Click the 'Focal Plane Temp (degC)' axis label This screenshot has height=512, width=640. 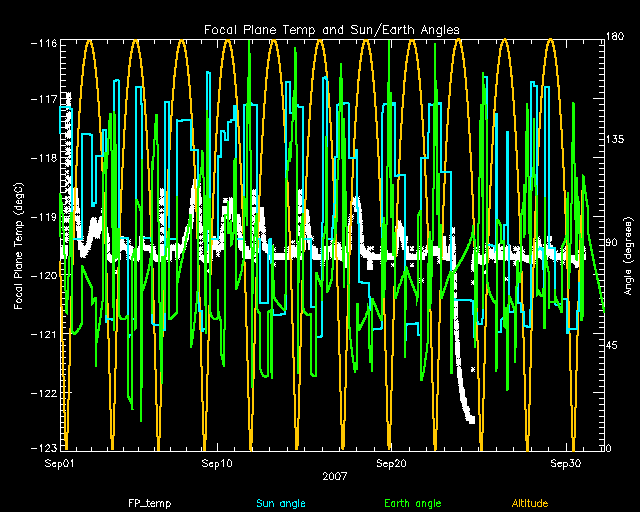coord(19,245)
